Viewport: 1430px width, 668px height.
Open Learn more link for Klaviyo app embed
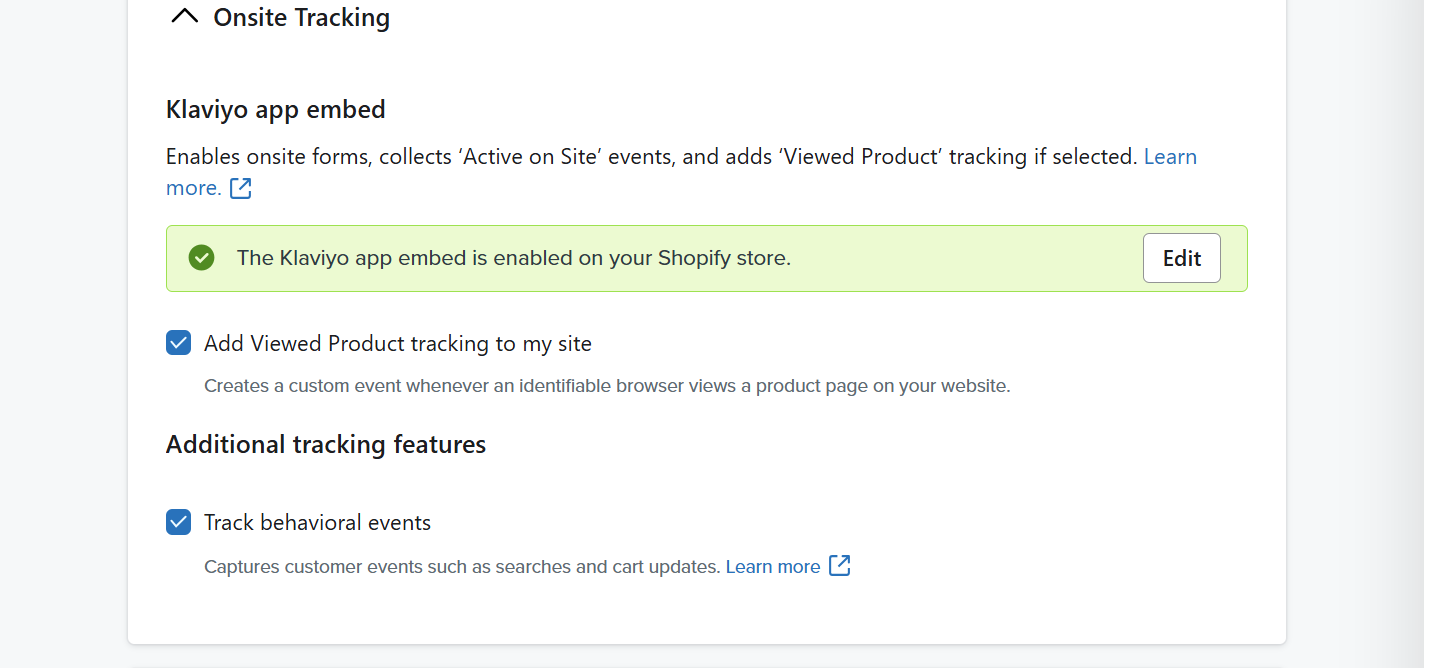pyautogui.click(x=1170, y=157)
